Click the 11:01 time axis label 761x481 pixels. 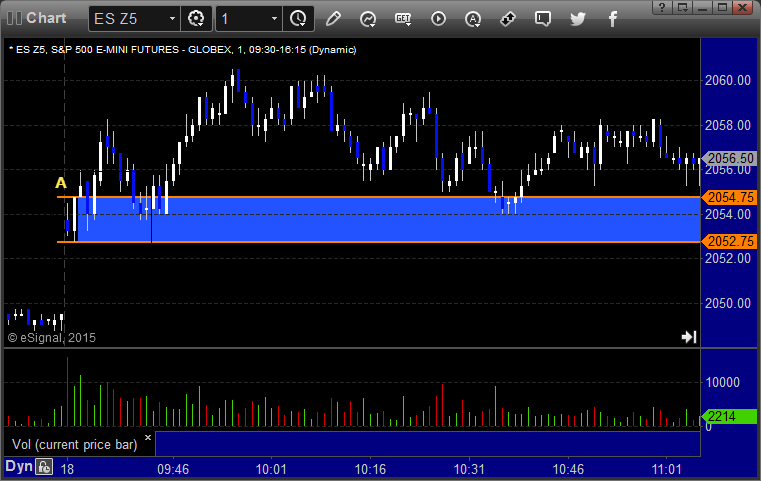click(x=667, y=469)
